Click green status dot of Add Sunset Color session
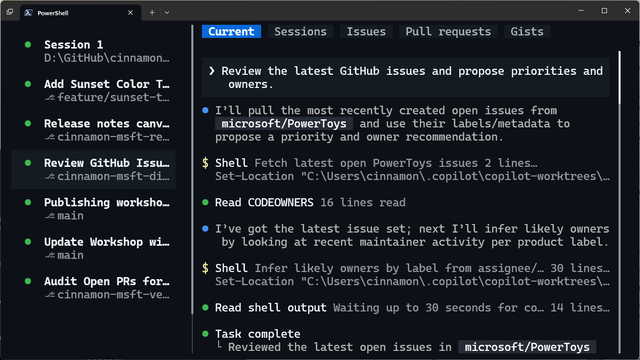 [28, 84]
